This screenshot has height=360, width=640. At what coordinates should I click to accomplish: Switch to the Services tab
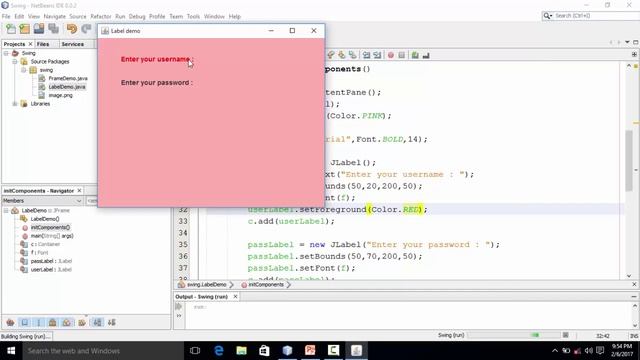click(73, 44)
